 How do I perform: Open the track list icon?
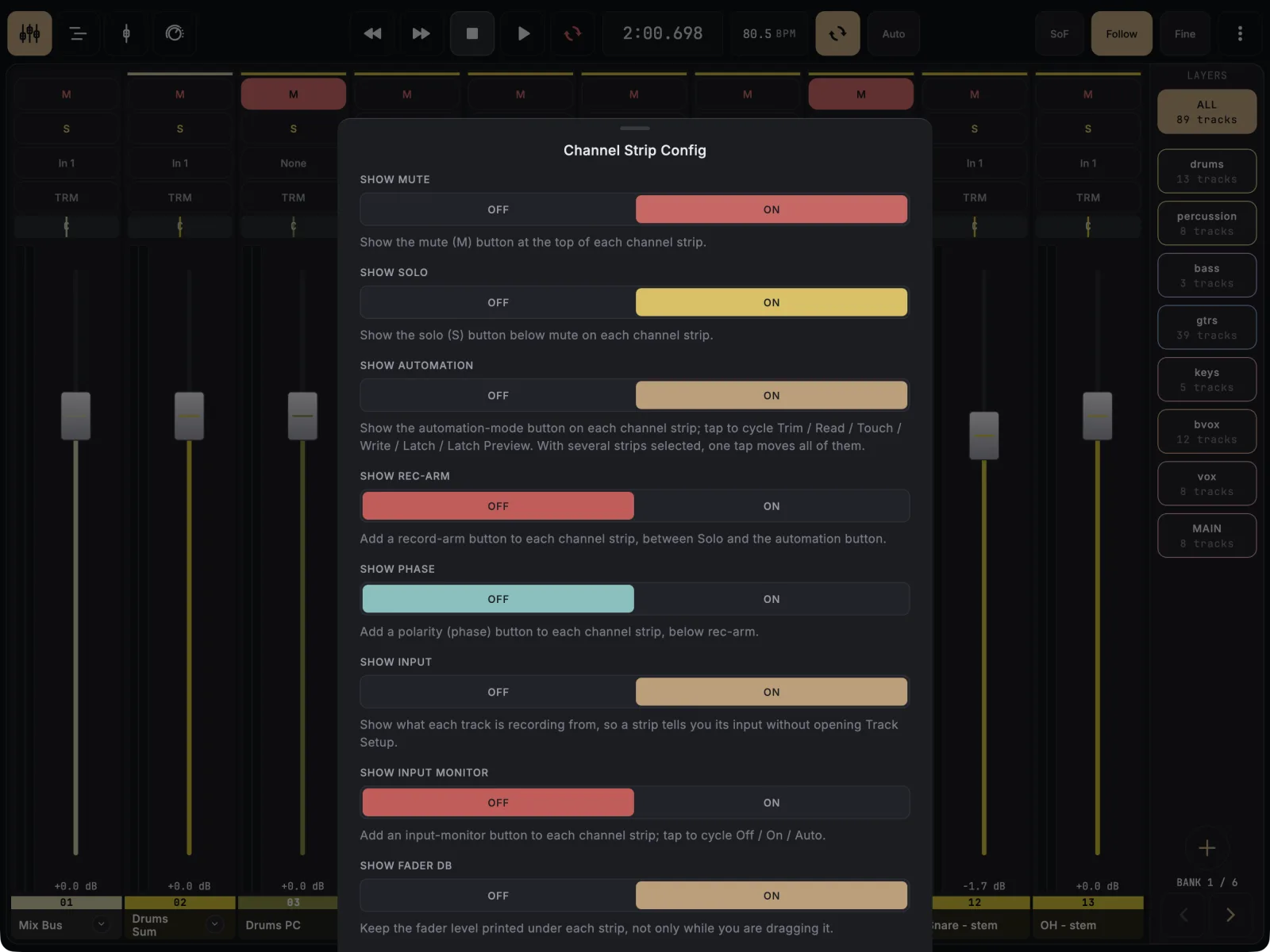coord(78,33)
